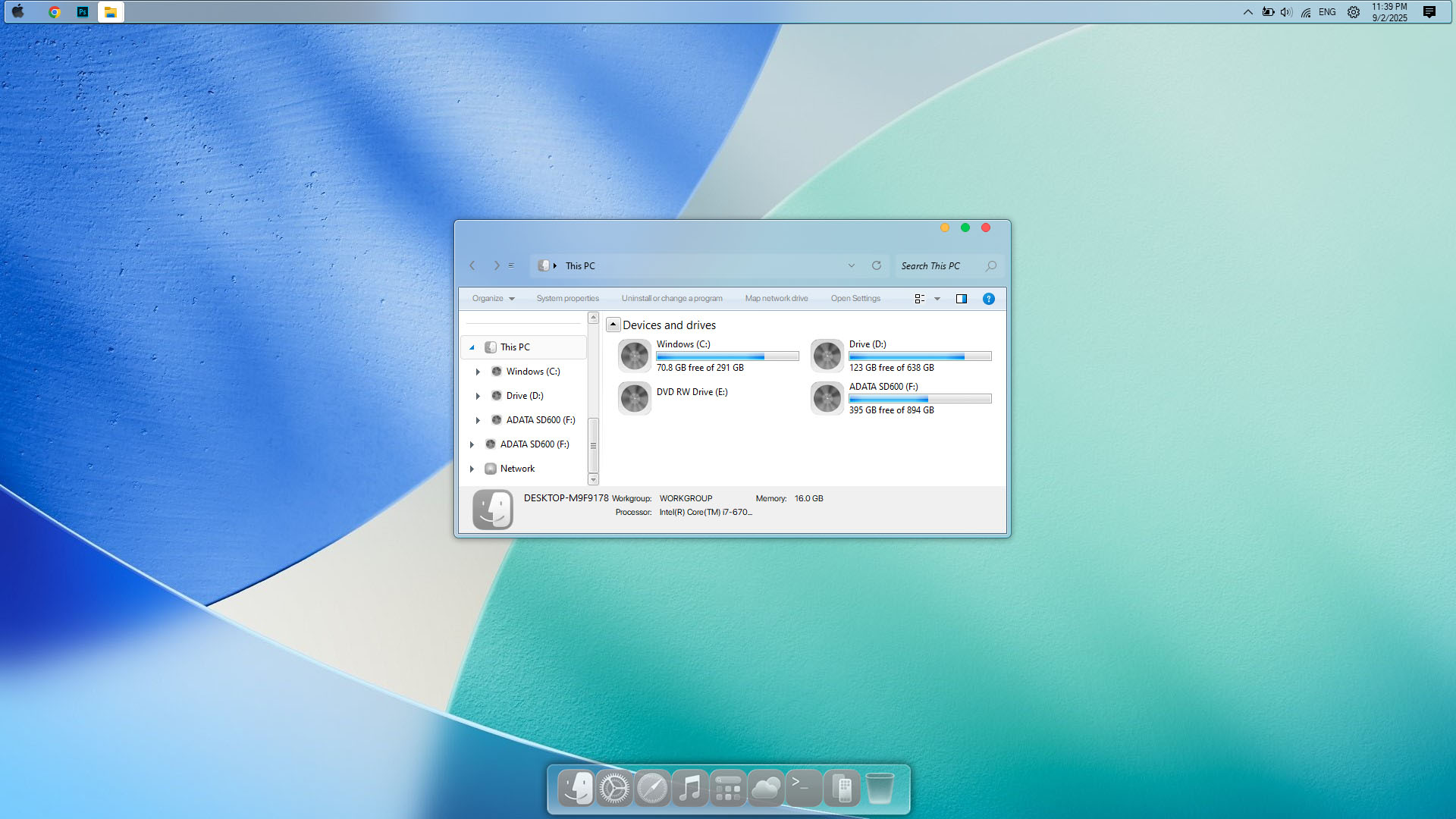
Task: Open the Terminal icon in dock
Action: pyautogui.click(x=803, y=788)
